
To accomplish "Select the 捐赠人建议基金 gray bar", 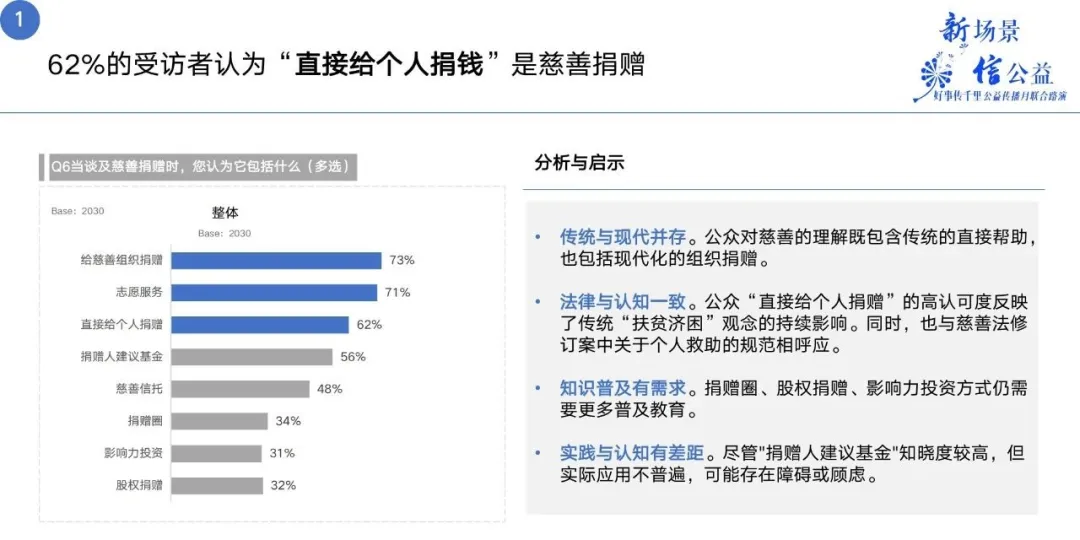I will (x=252, y=357).
